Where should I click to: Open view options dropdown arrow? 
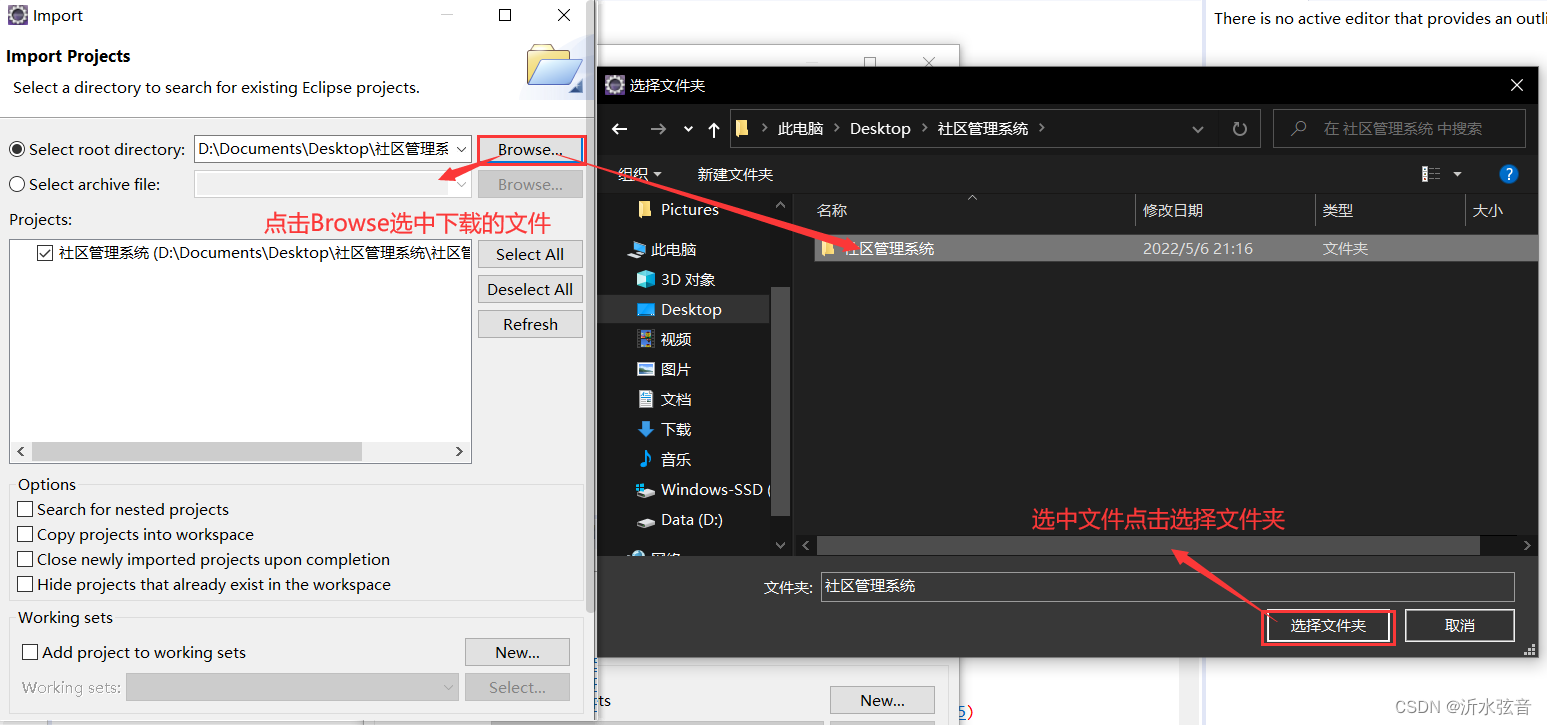point(1457,174)
